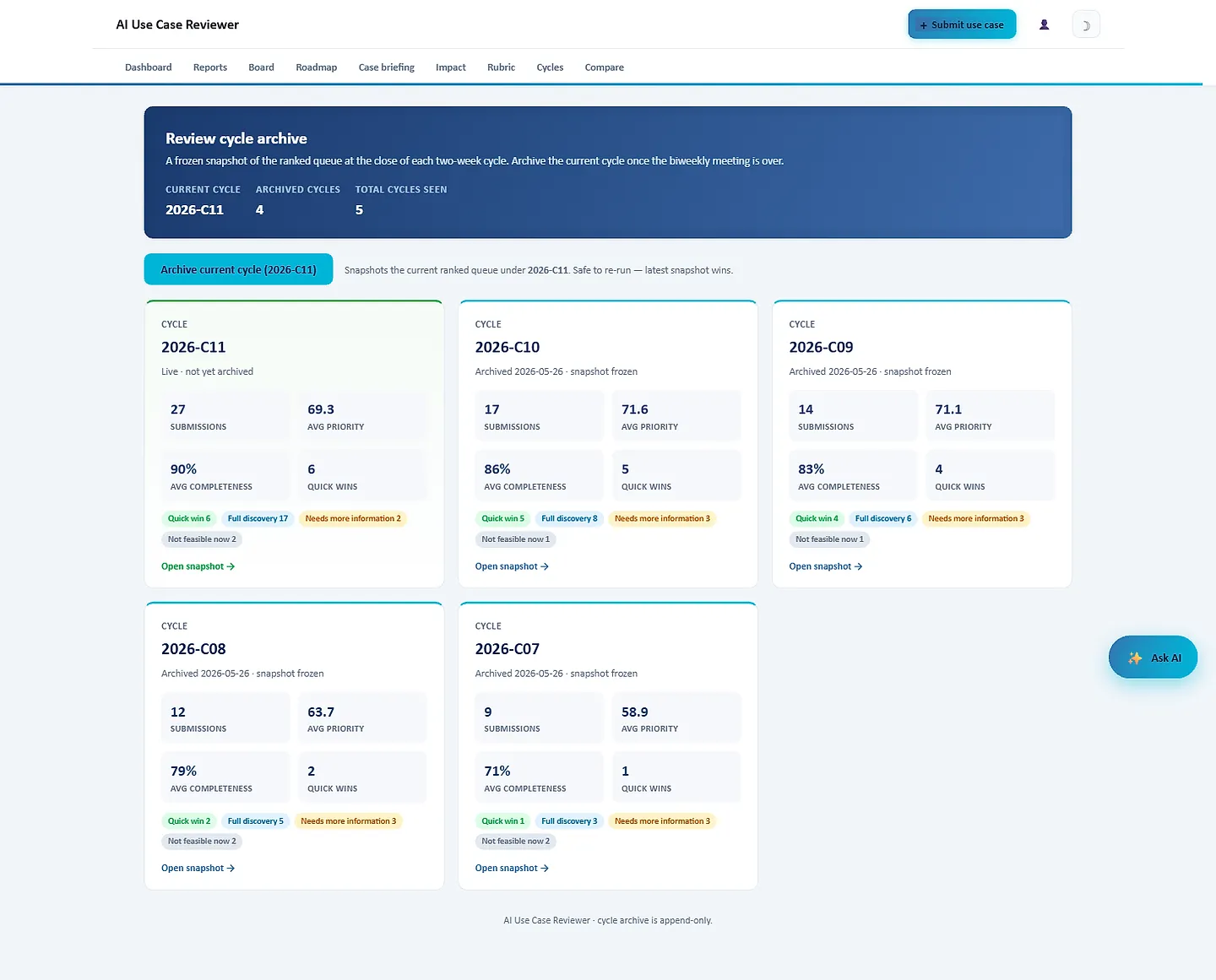Click the 'Full discovery 17' tag
1216x980 pixels.
click(x=258, y=518)
